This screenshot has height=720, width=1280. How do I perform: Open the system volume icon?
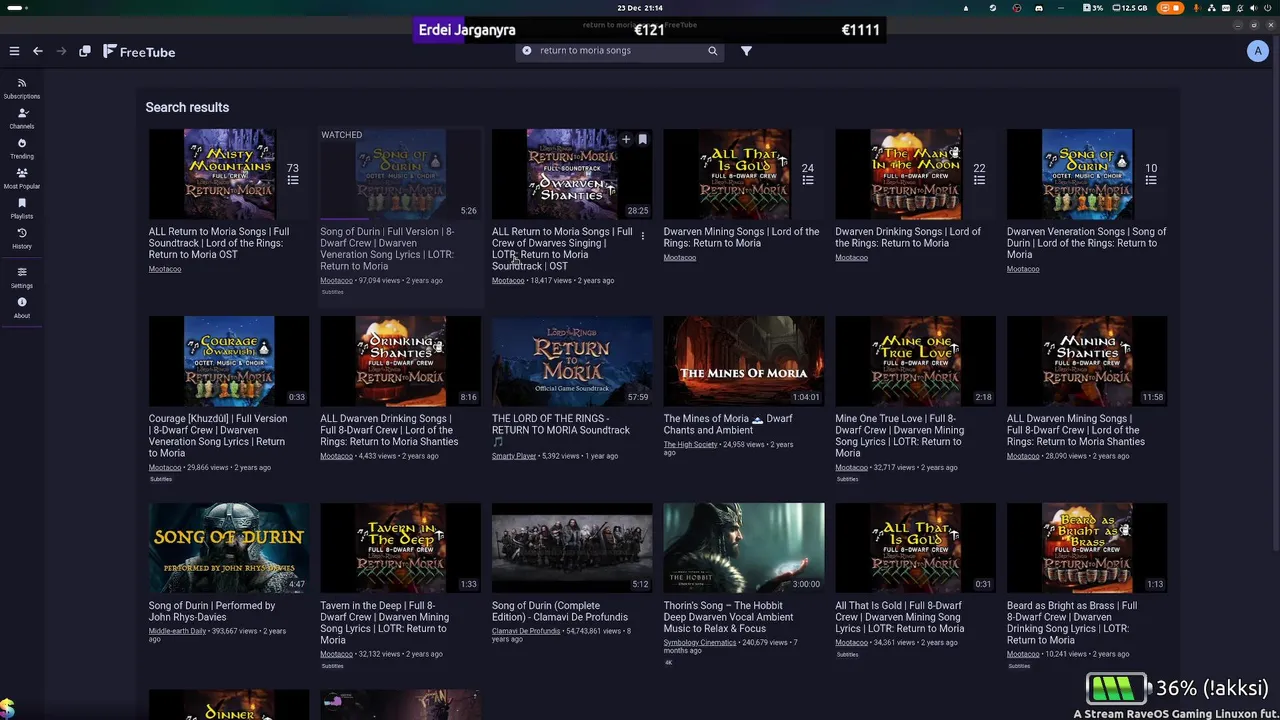tap(1254, 8)
